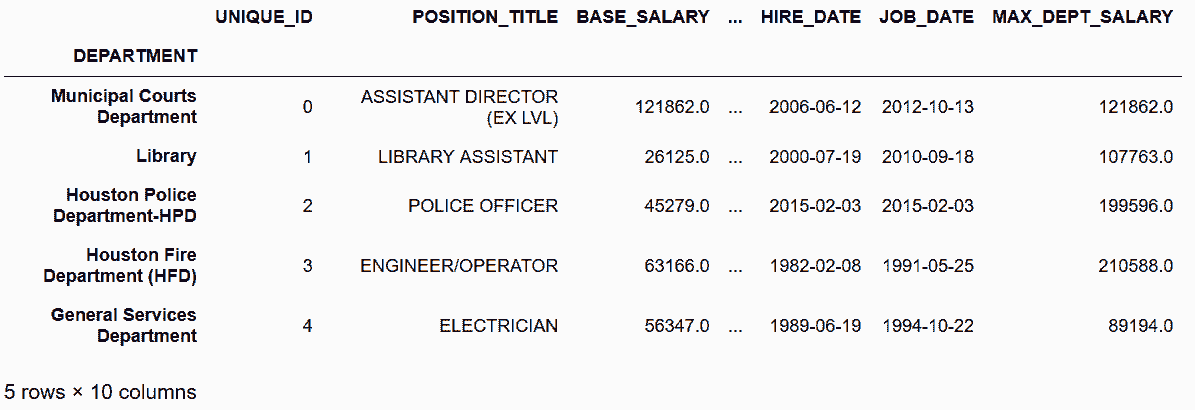Select the General Services Department row label
The width and height of the screenshot is (1195, 410).
[124, 325]
